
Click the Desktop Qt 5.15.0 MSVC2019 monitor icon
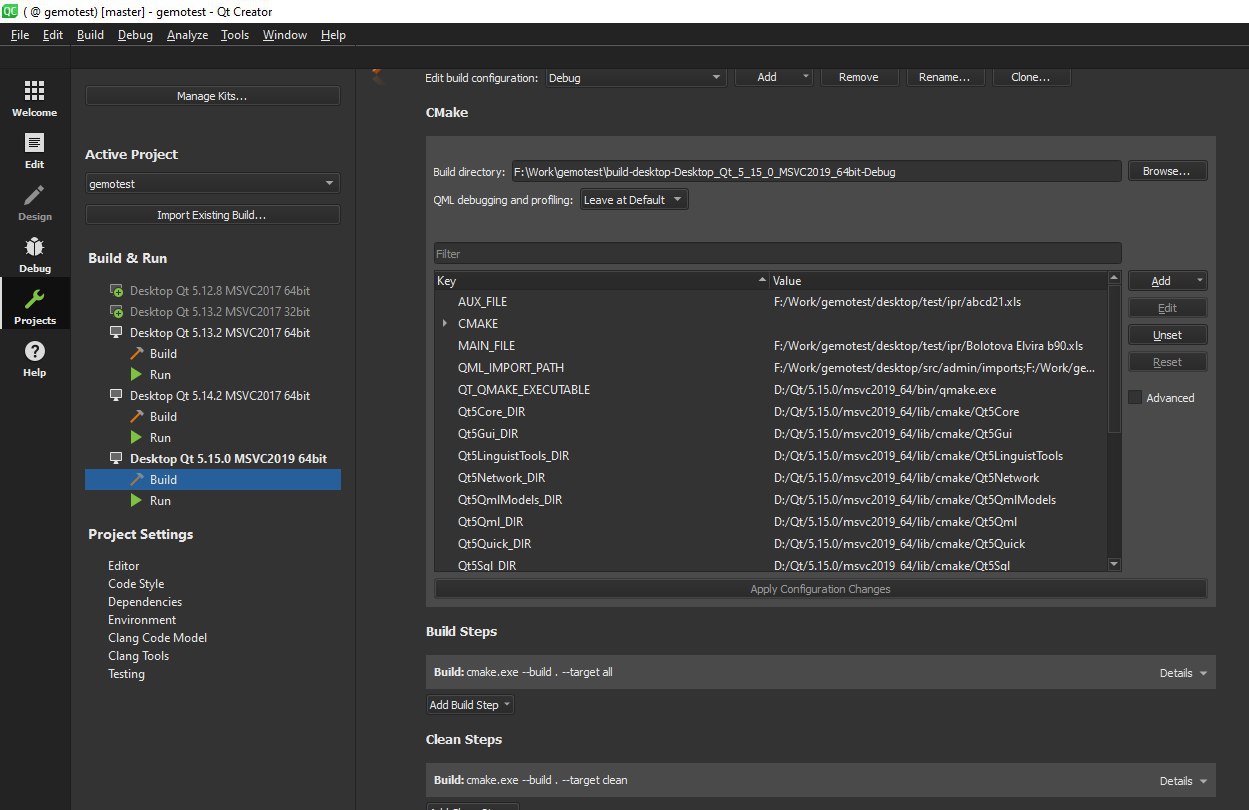pyautogui.click(x=116, y=459)
